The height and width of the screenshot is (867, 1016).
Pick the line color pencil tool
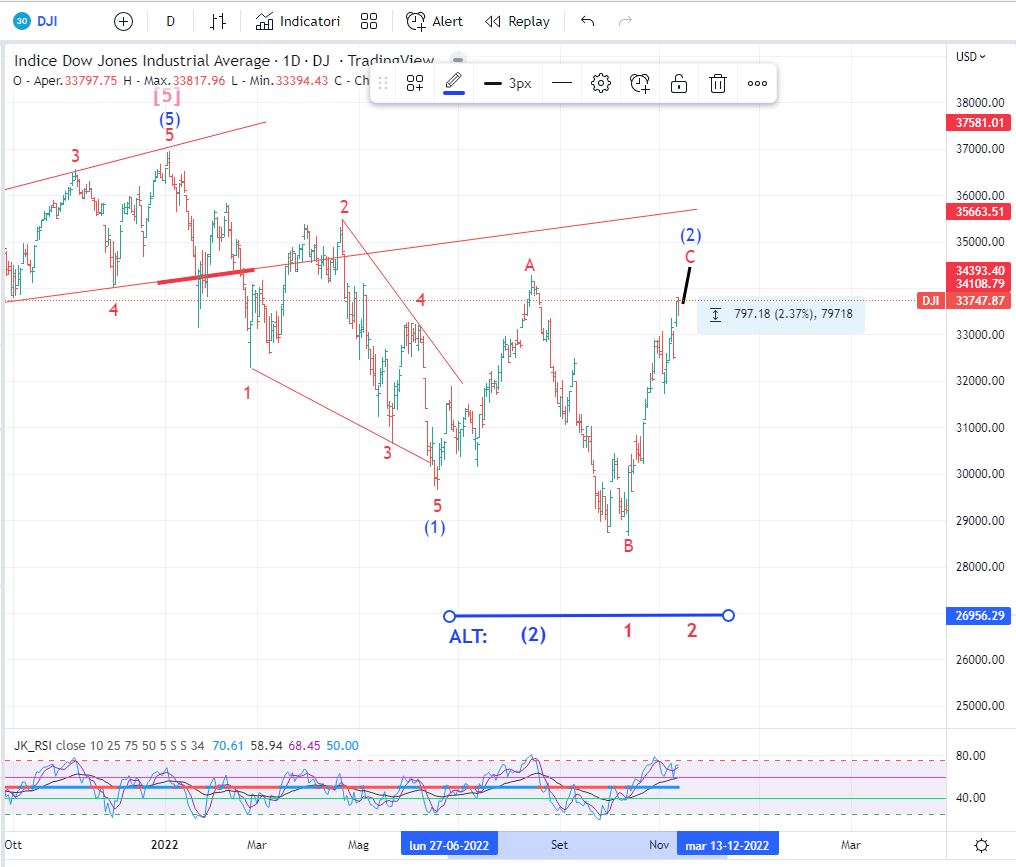pyautogui.click(x=454, y=83)
